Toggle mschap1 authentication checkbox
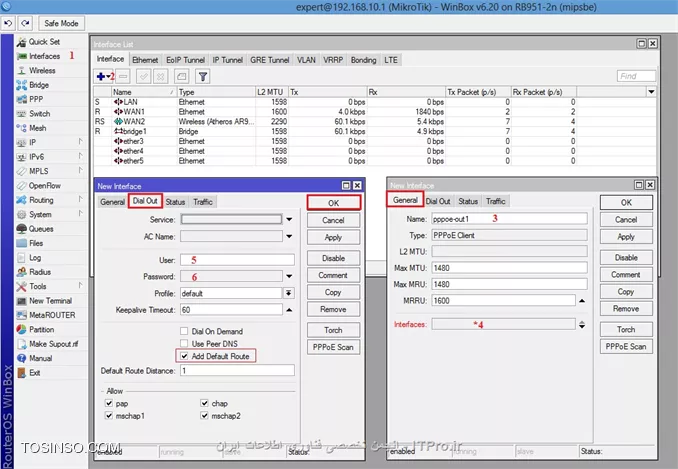This screenshot has width=678, height=469. [109, 416]
